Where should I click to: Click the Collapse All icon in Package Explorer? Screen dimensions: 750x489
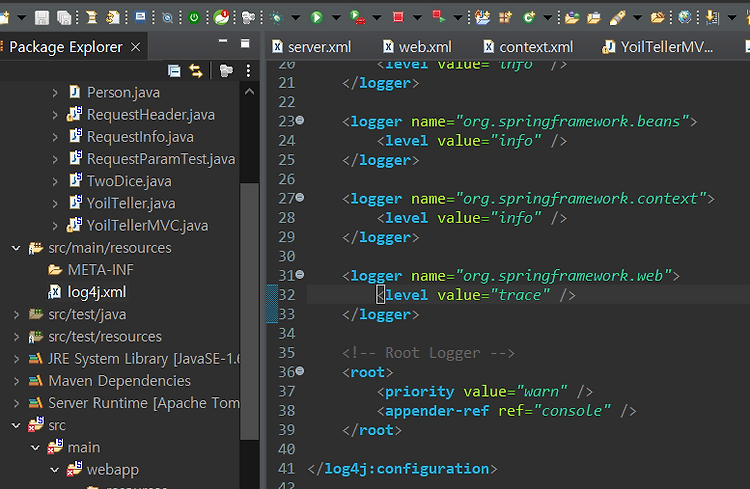tap(174, 71)
